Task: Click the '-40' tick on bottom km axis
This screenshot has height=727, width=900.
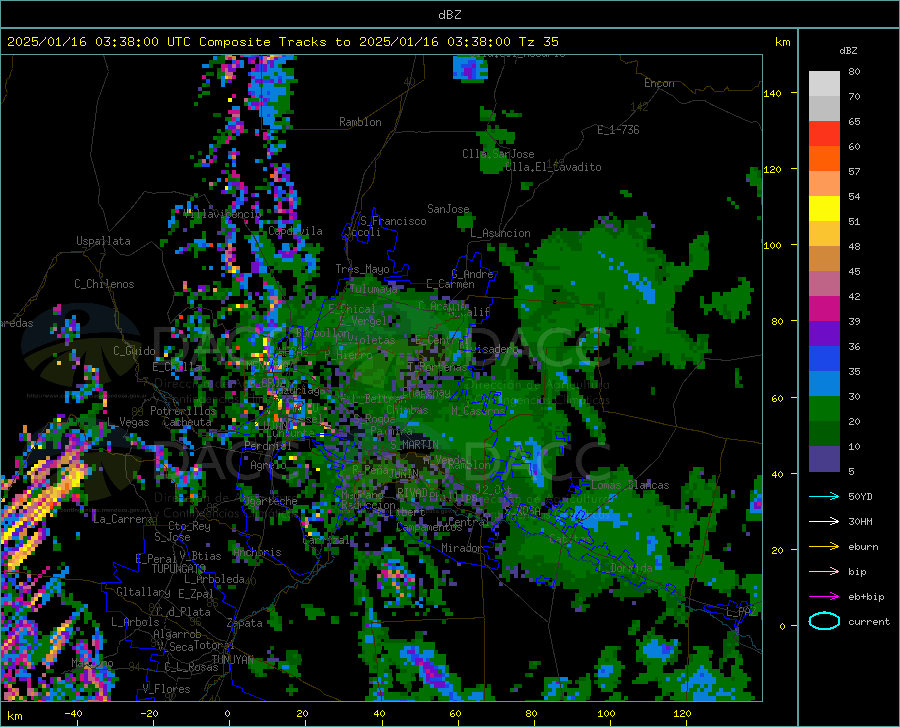Action: (73, 713)
